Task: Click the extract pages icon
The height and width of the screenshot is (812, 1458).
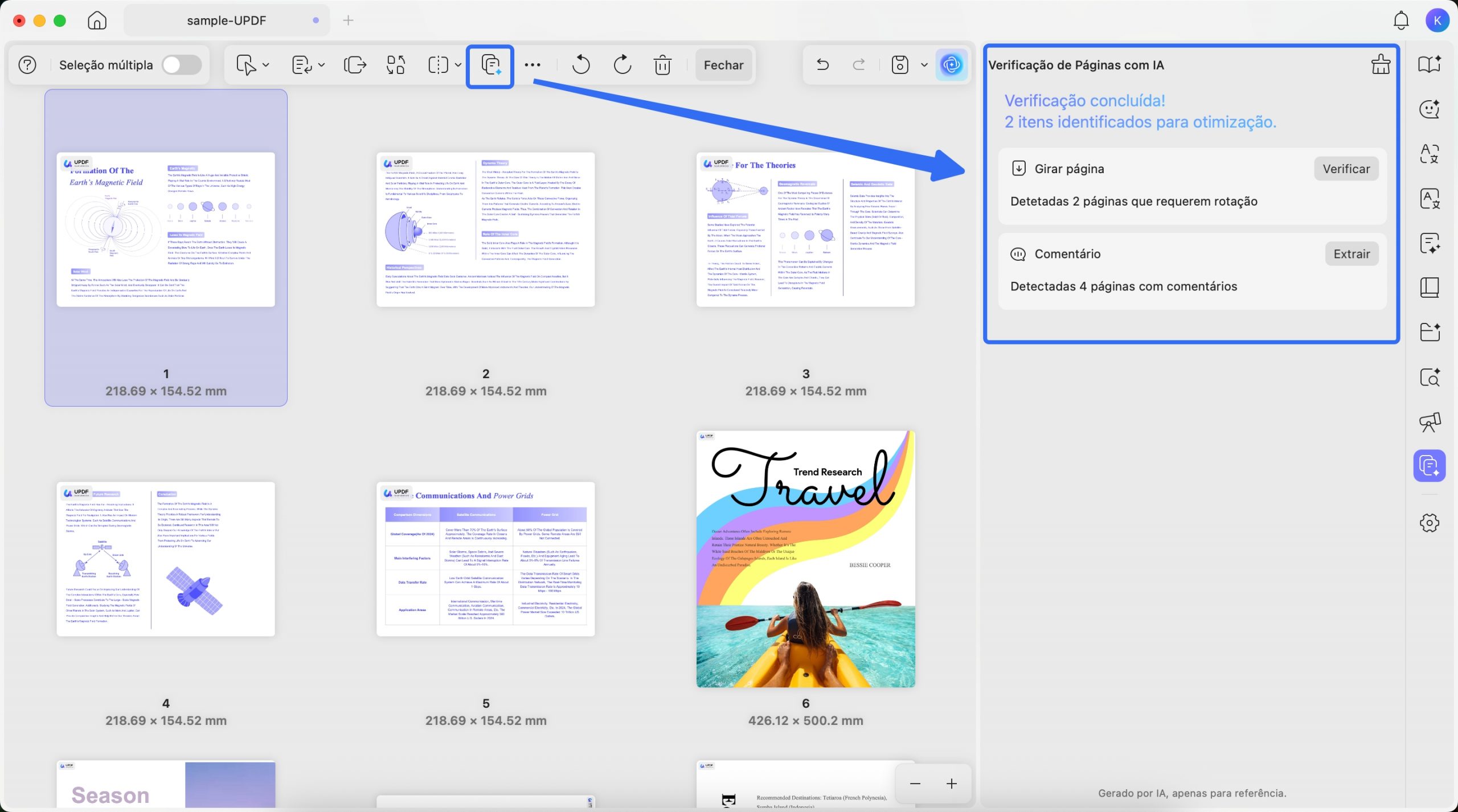Action: click(355, 65)
